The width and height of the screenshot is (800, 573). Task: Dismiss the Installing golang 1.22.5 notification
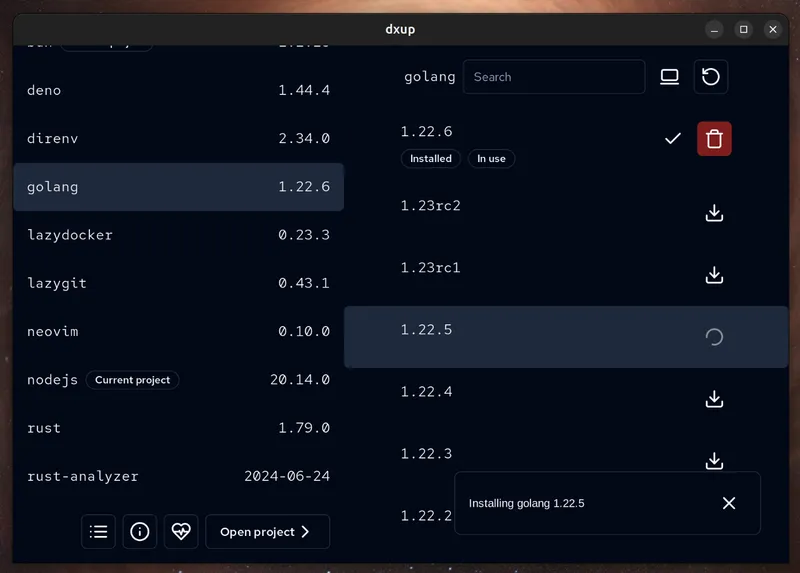tap(729, 503)
